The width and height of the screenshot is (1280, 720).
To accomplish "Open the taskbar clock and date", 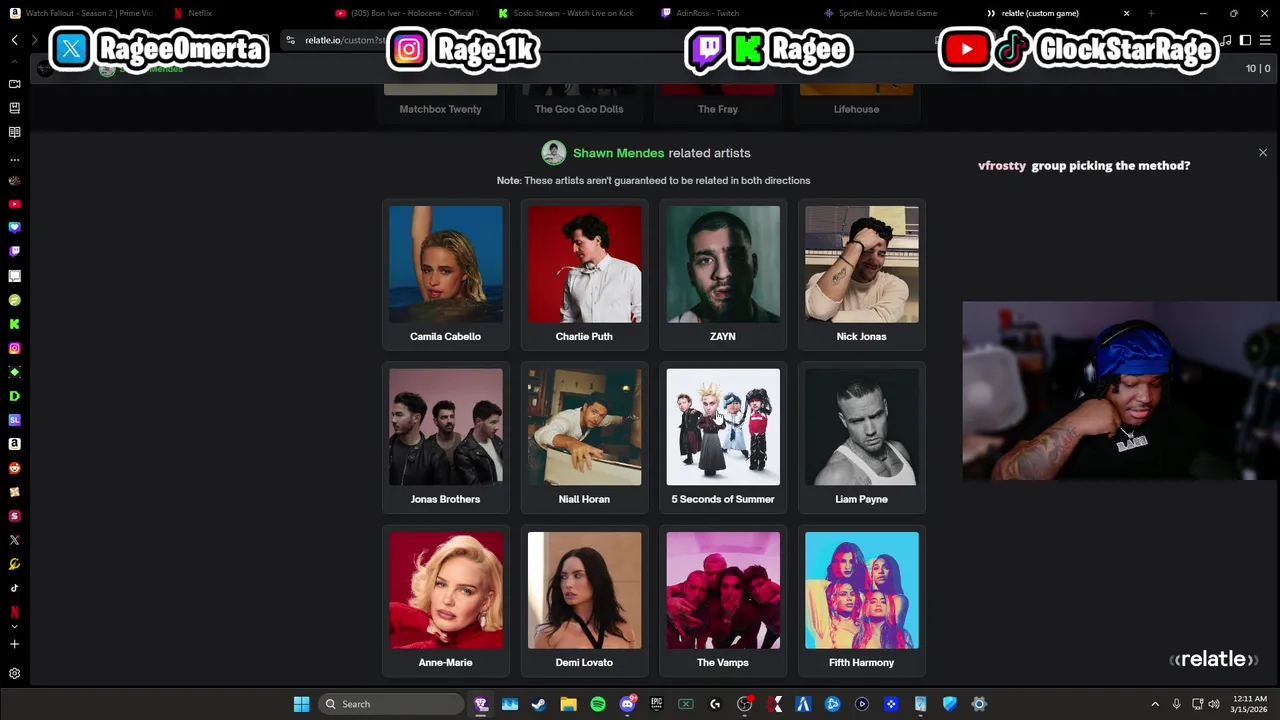I will click(x=1249, y=704).
